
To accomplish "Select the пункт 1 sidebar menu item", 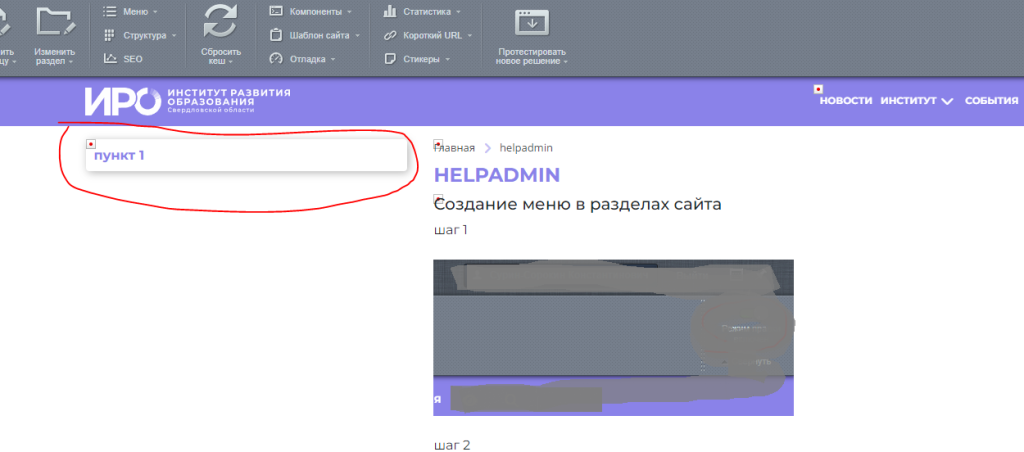I will point(119,155).
